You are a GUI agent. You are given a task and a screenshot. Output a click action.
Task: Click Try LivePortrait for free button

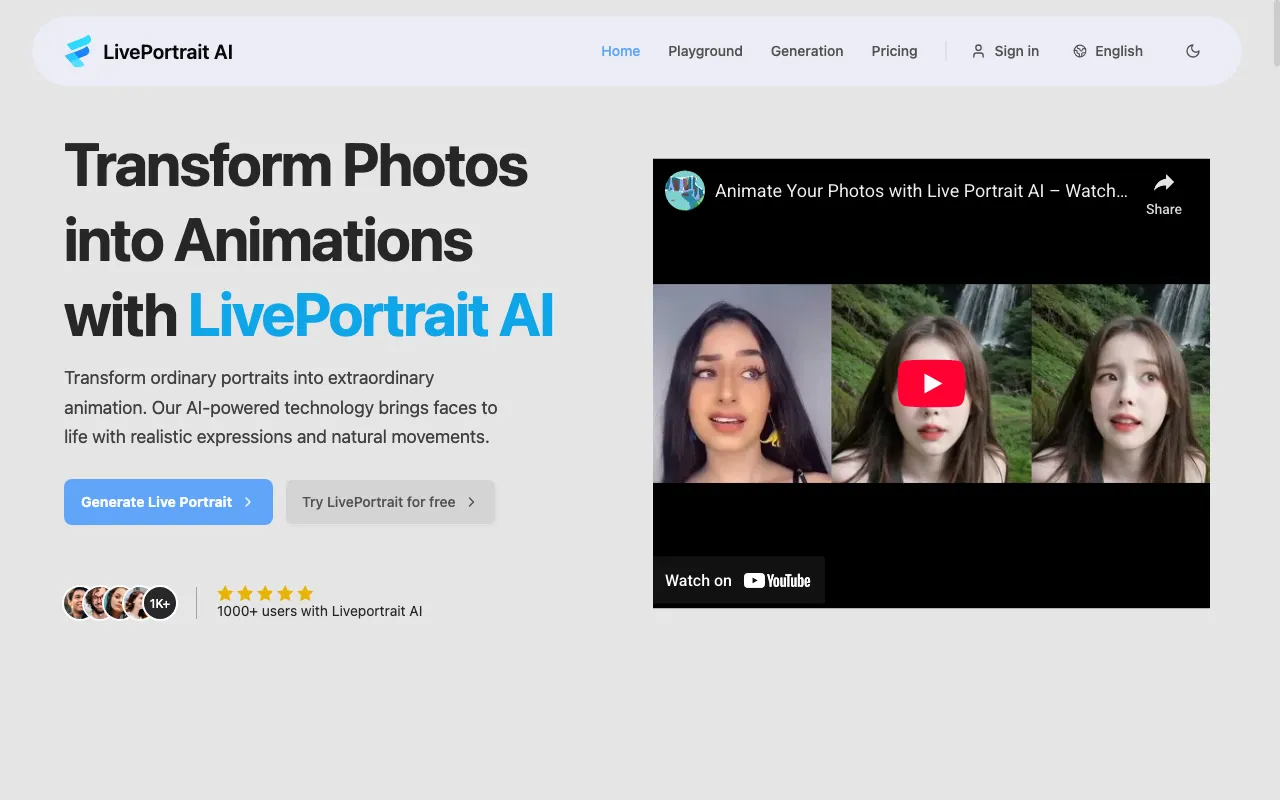pyautogui.click(x=390, y=502)
